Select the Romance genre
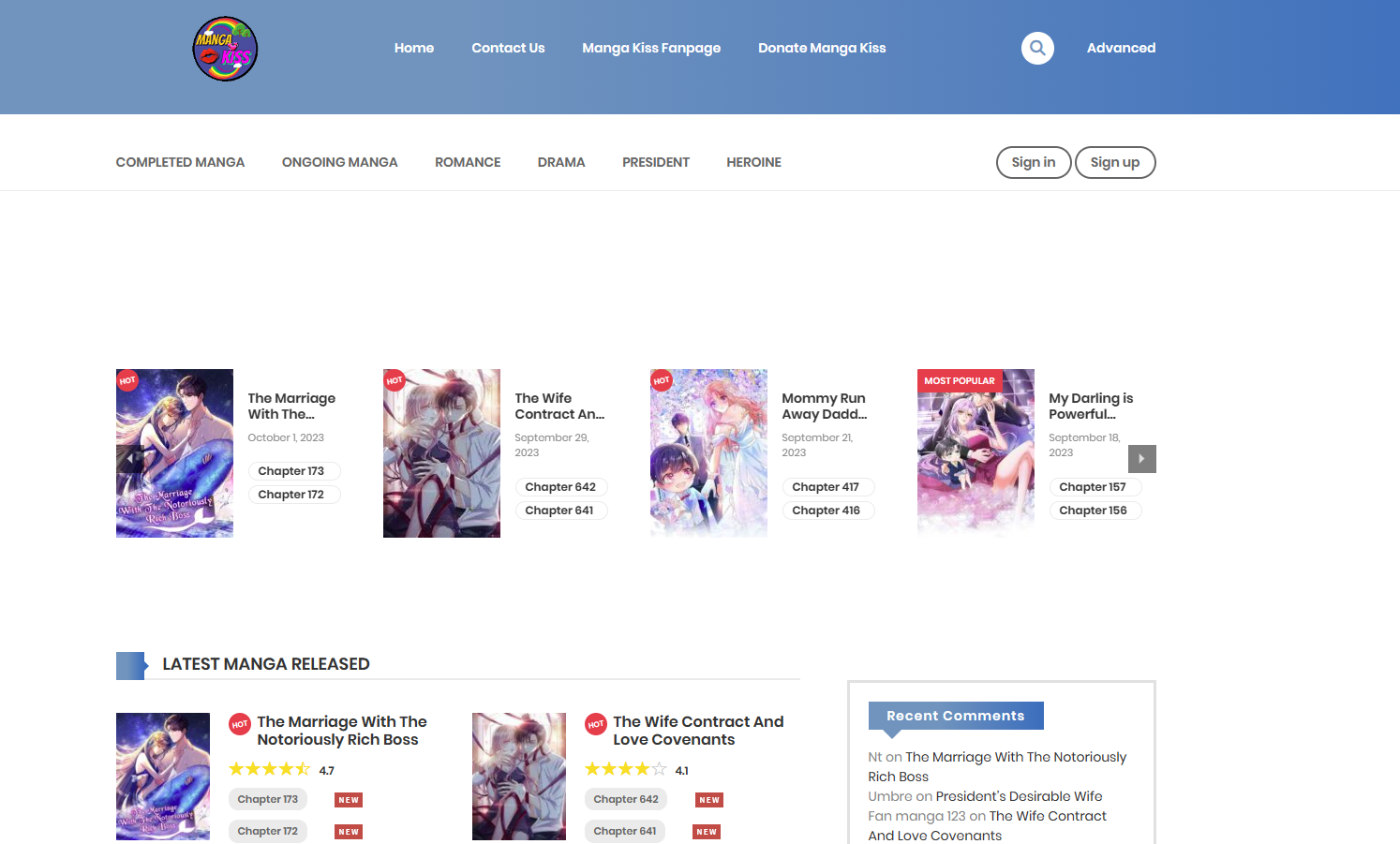 (x=468, y=162)
